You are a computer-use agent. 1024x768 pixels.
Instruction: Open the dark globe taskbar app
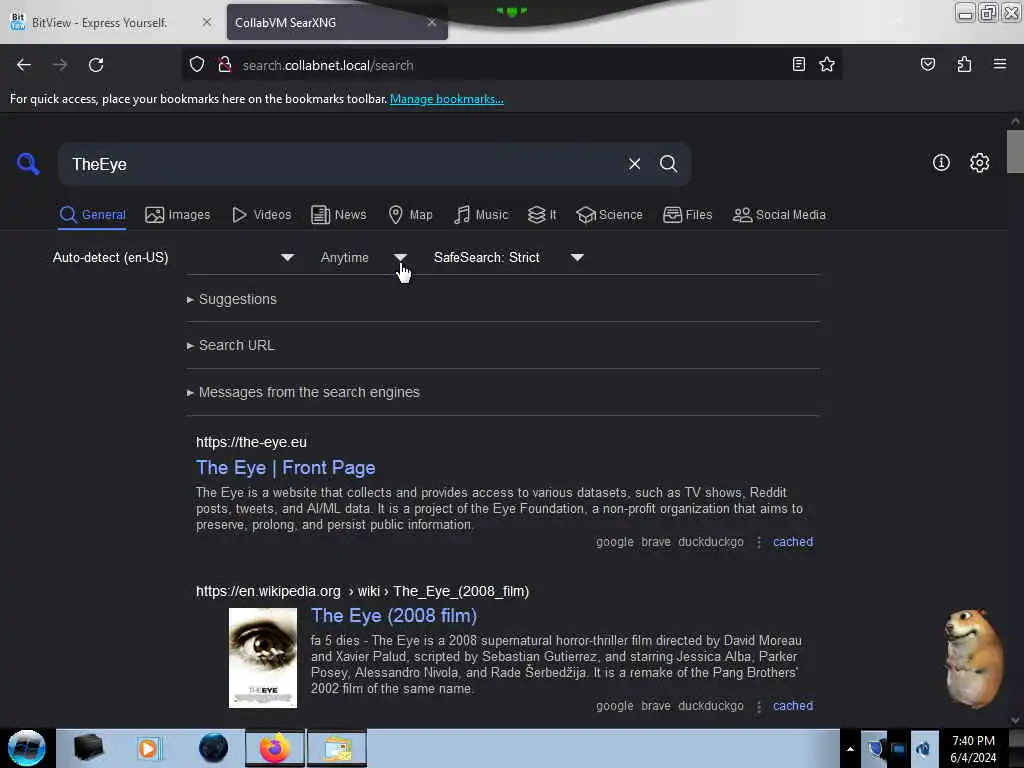tap(213, 748)
